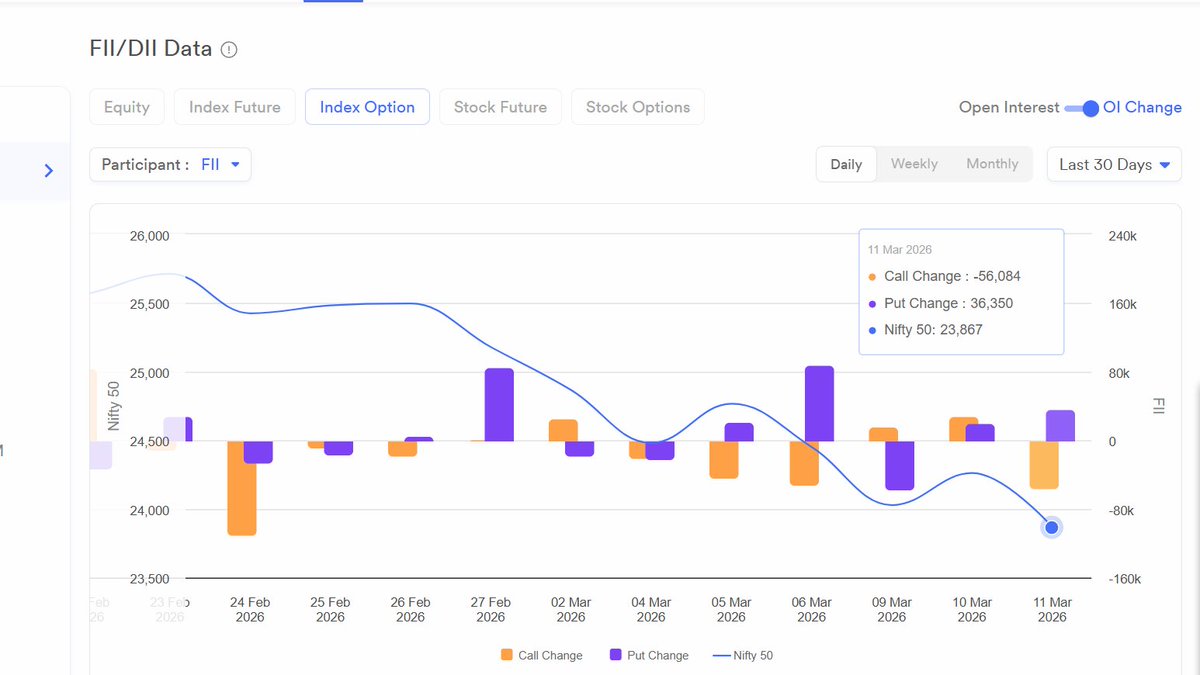This screenshot has height=675, width=1200.
Task: Switch to the Equity tab
Action: (x=127, y=107)
